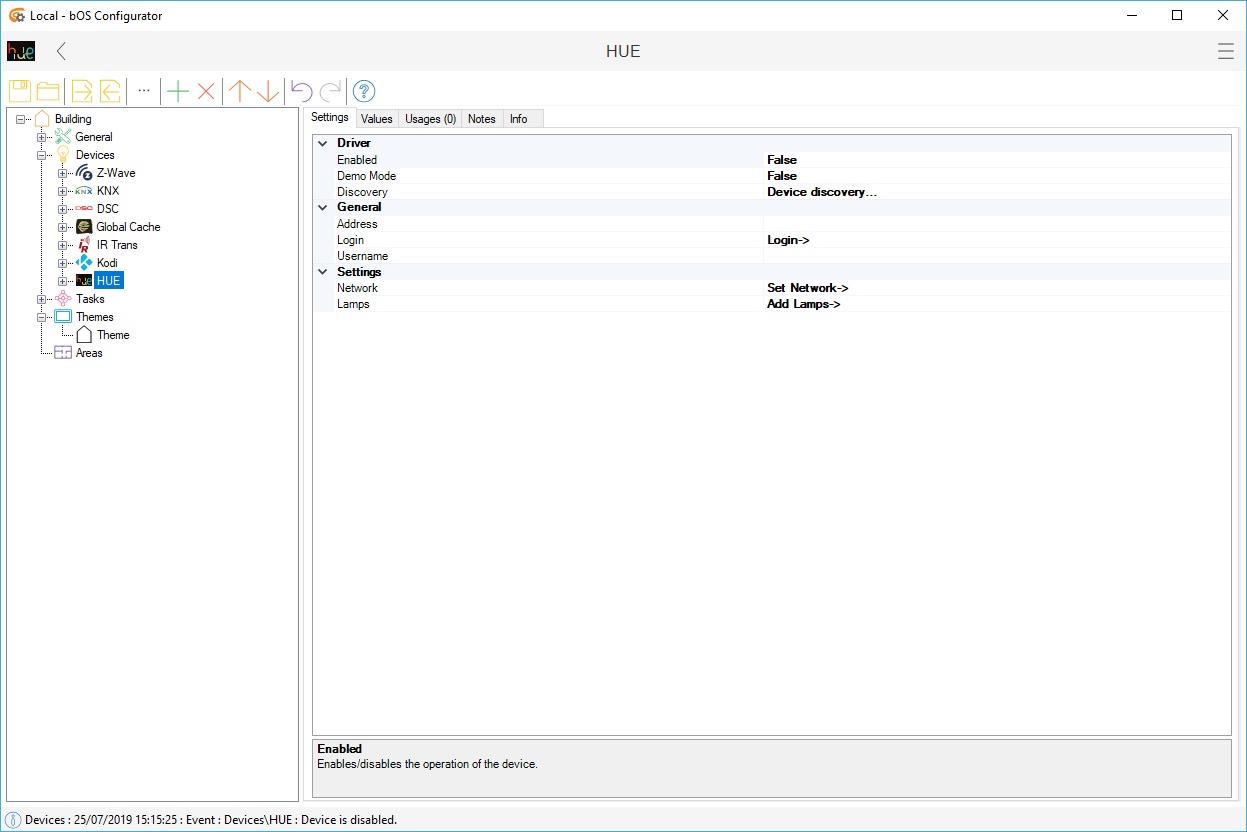Open the Info tab
This screenshot has width=1247, height=832.
[x=519, y=119]
